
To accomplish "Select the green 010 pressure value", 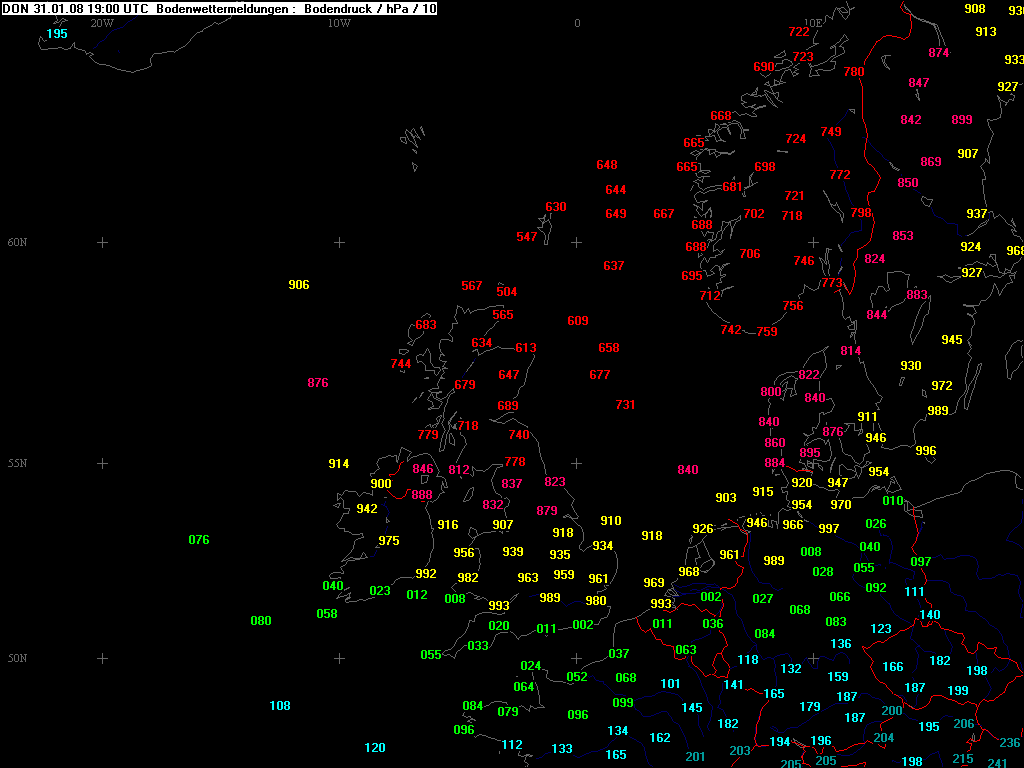I will pos(893,501).
